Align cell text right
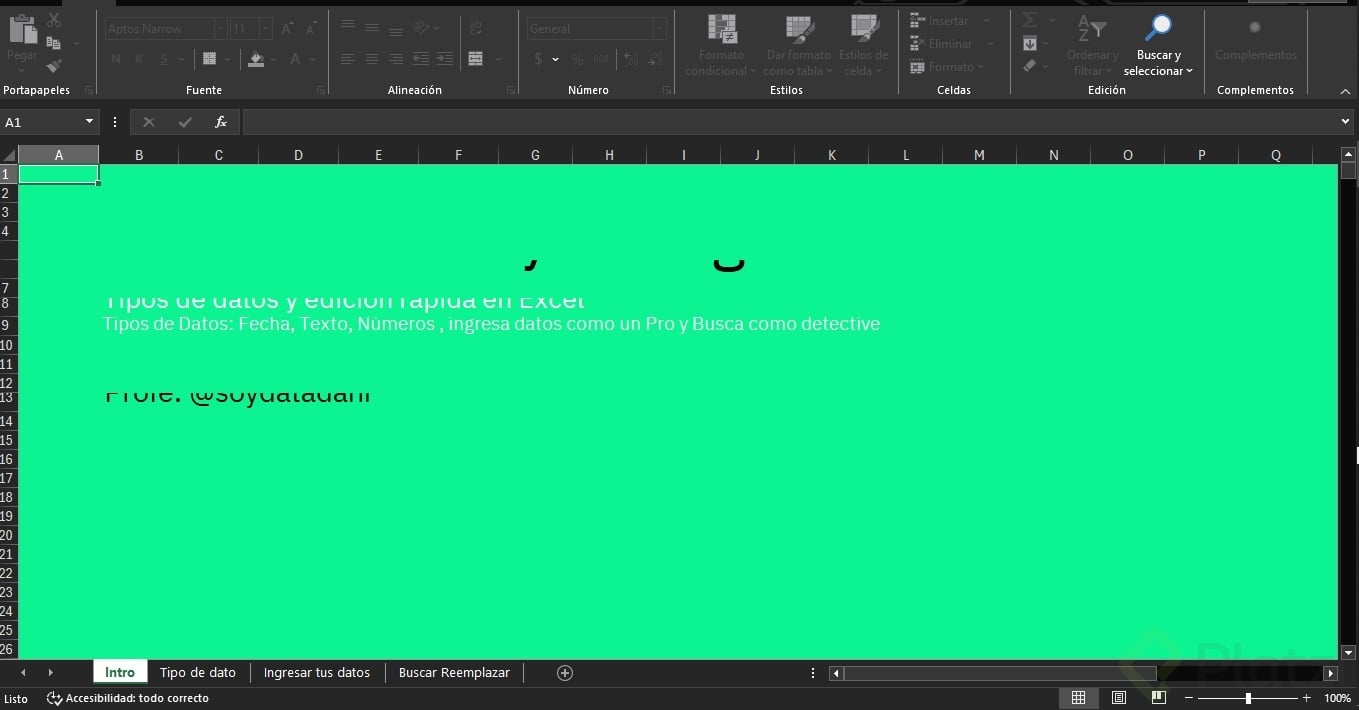This screenshot has width=1359, height=710. pyautogui.click(x=396, y=59)
